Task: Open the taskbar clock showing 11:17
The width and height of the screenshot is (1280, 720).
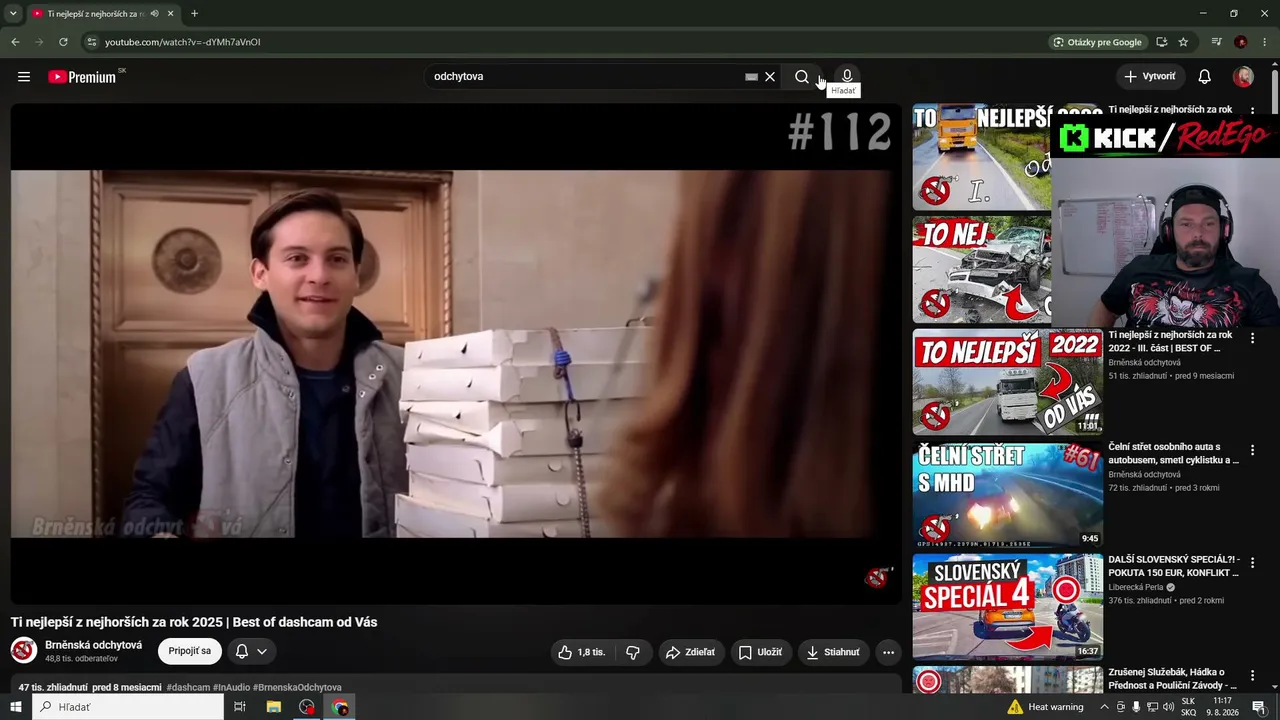Action: 1222,707
